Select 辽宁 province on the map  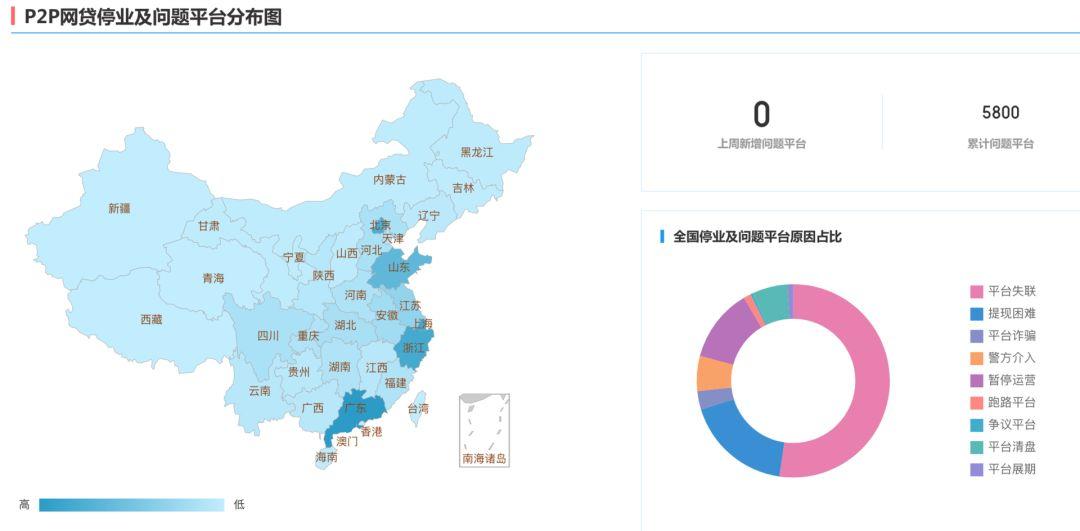[x=428, y=216]
